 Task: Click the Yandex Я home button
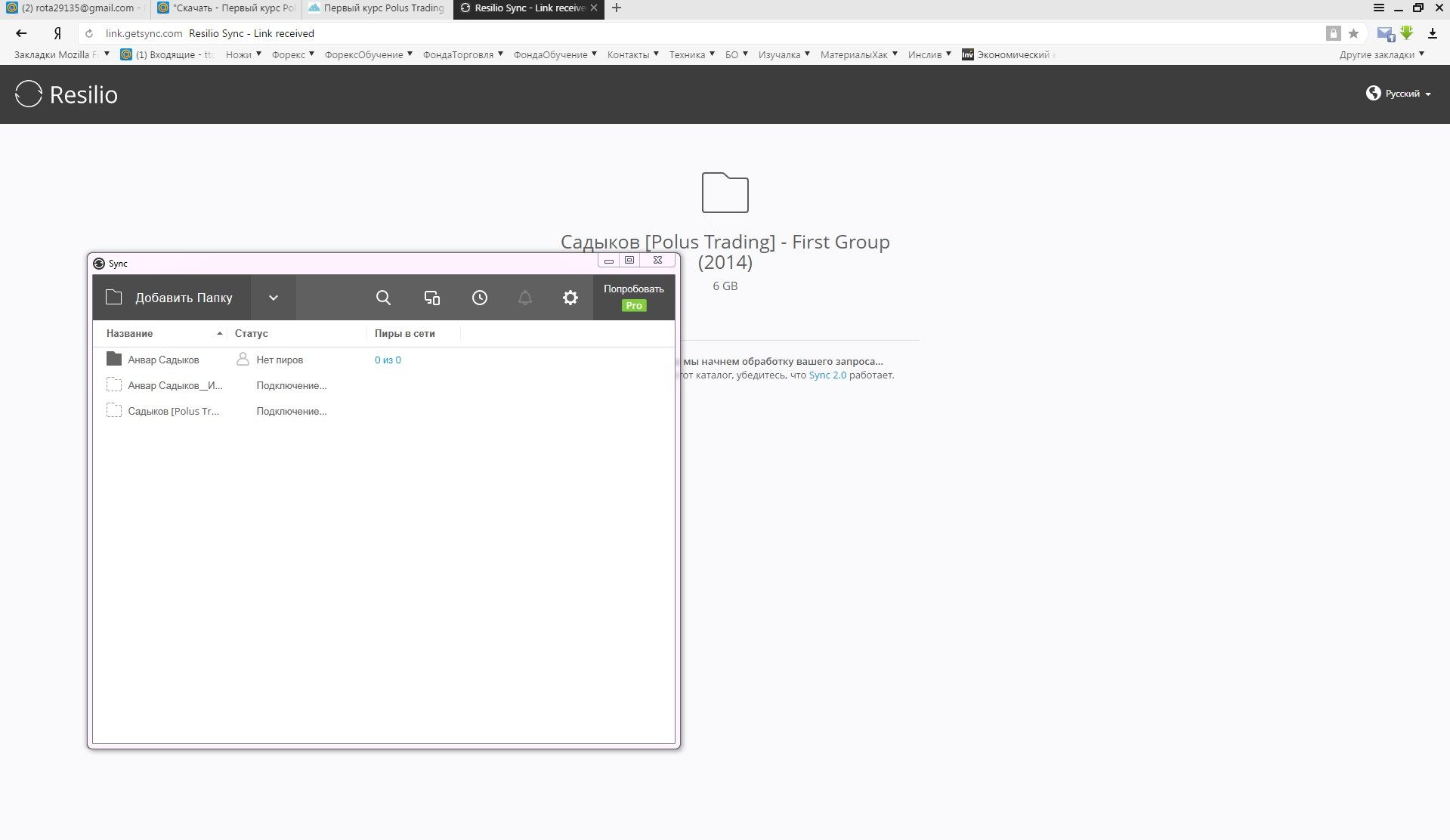[x=57, y=33]
